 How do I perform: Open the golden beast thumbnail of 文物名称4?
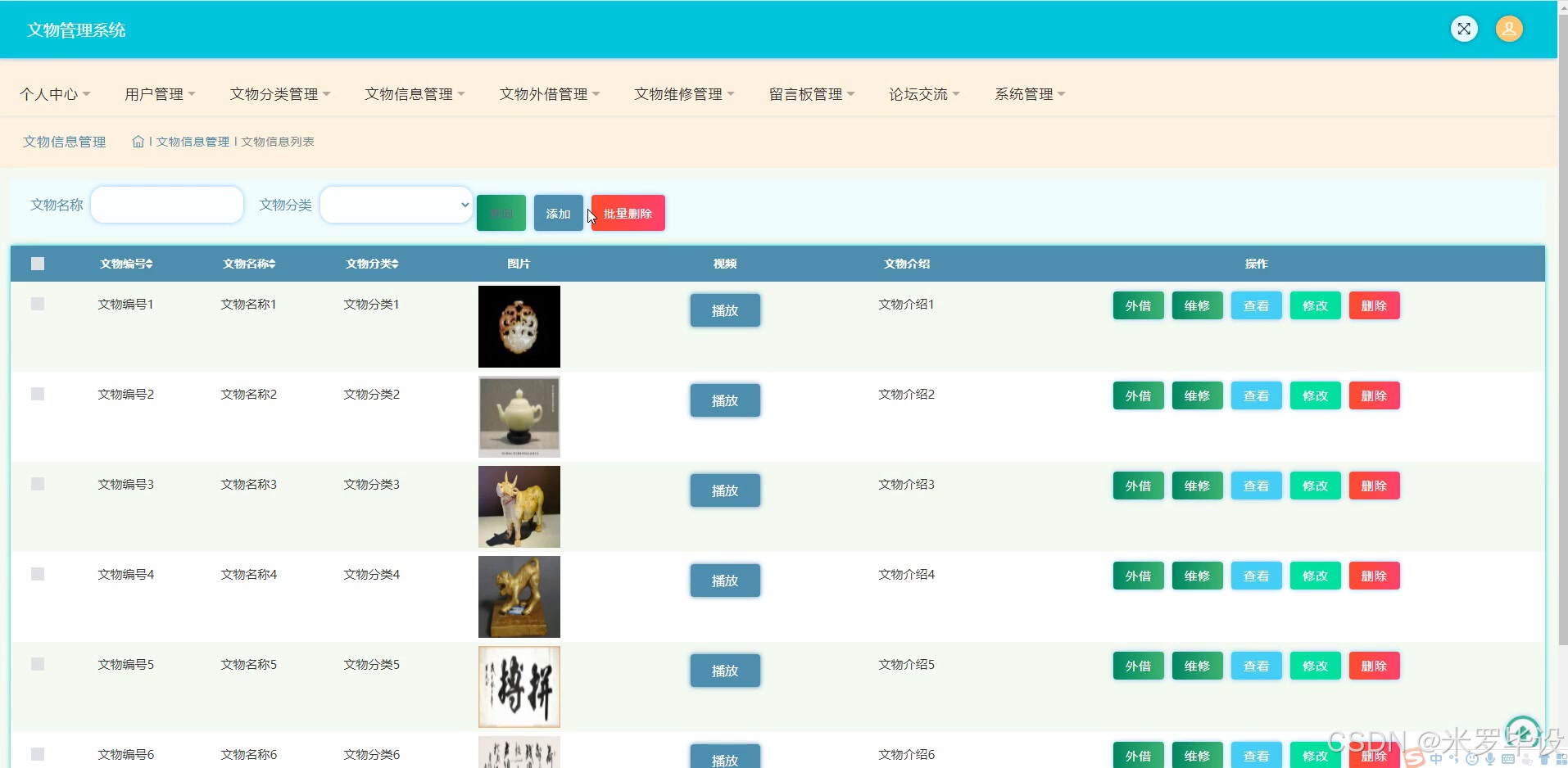tap(519, 597)
